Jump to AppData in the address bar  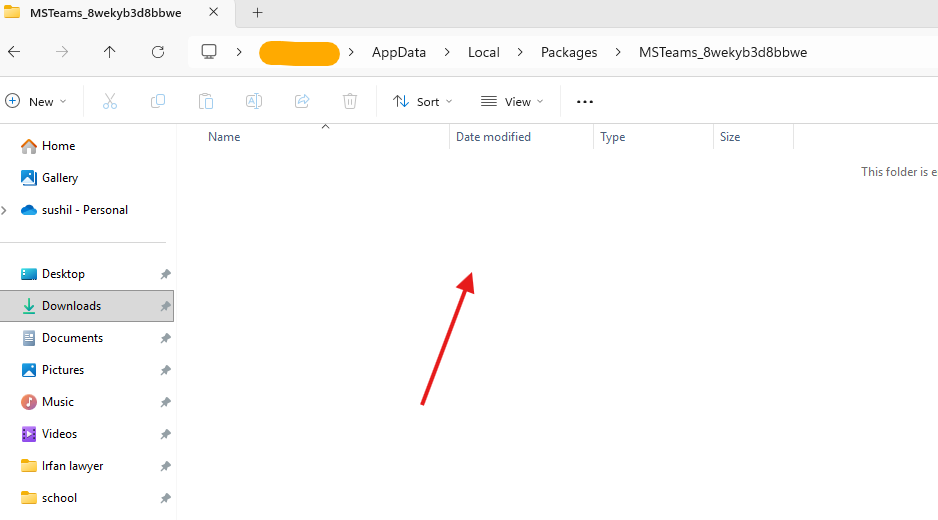(x=398, y=52)
